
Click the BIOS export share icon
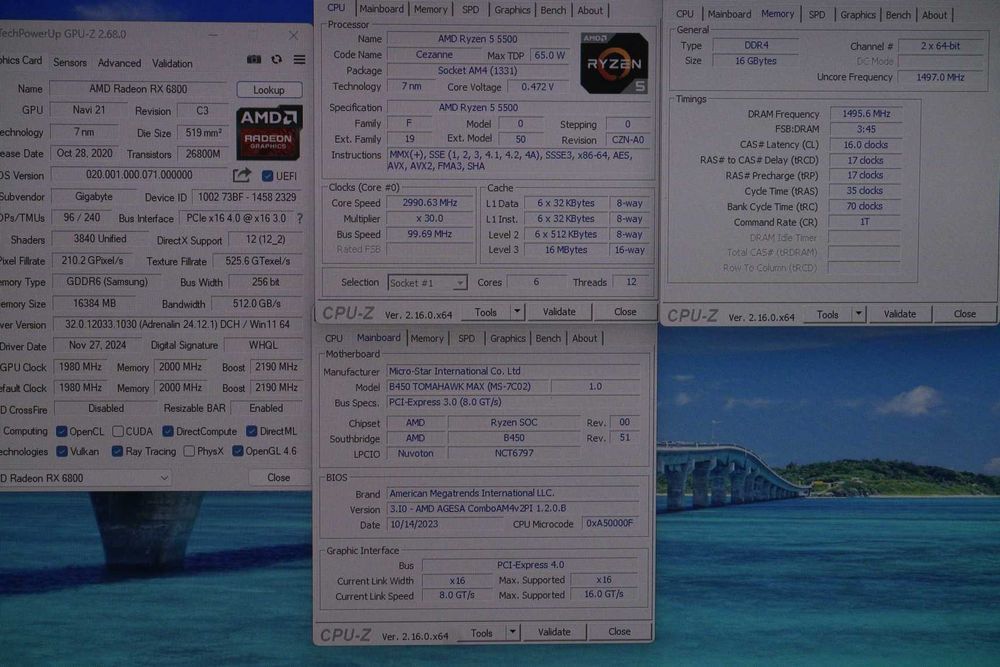click(242, 175)
